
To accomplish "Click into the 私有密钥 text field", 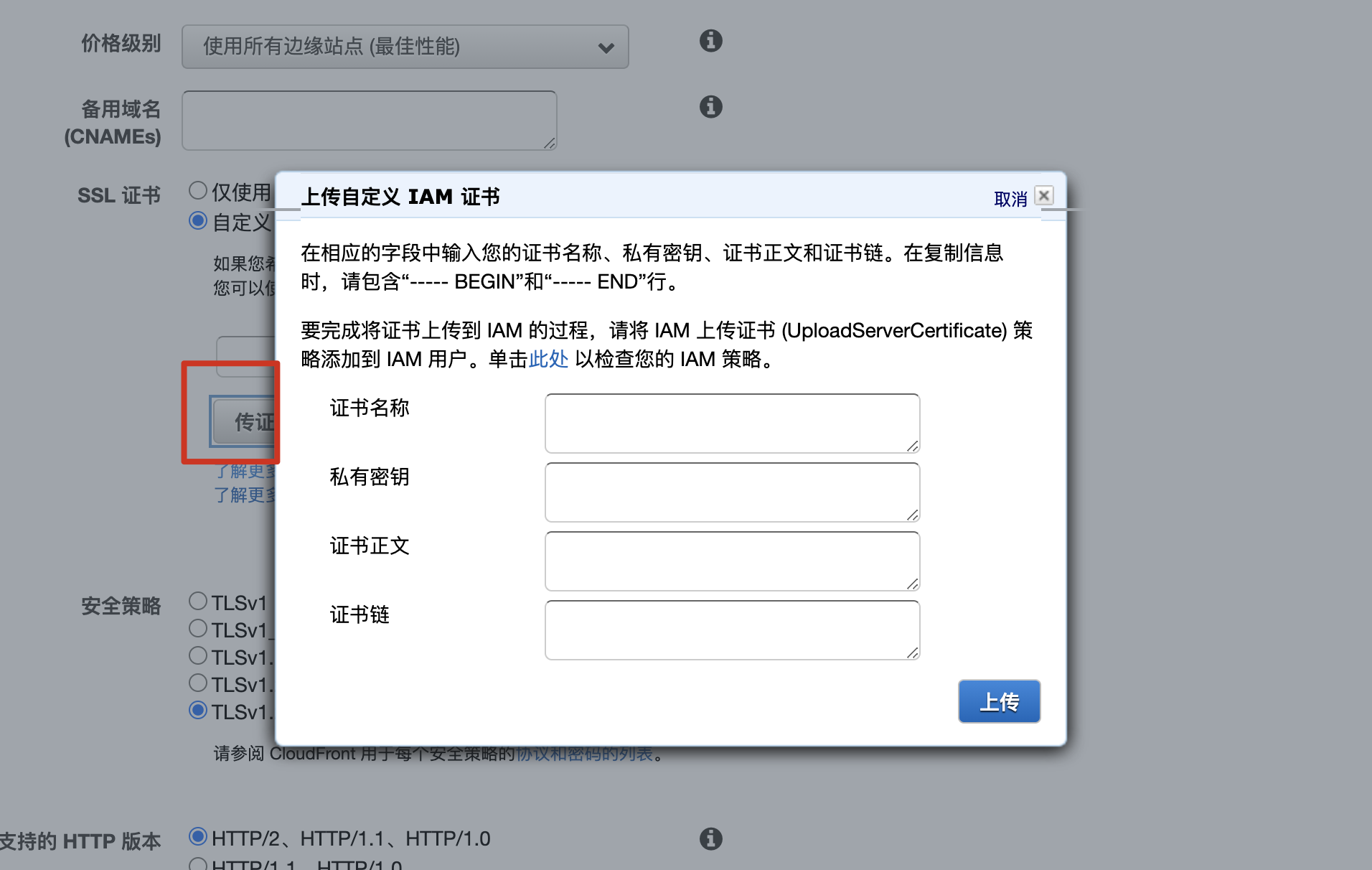I will click(732, 492).
